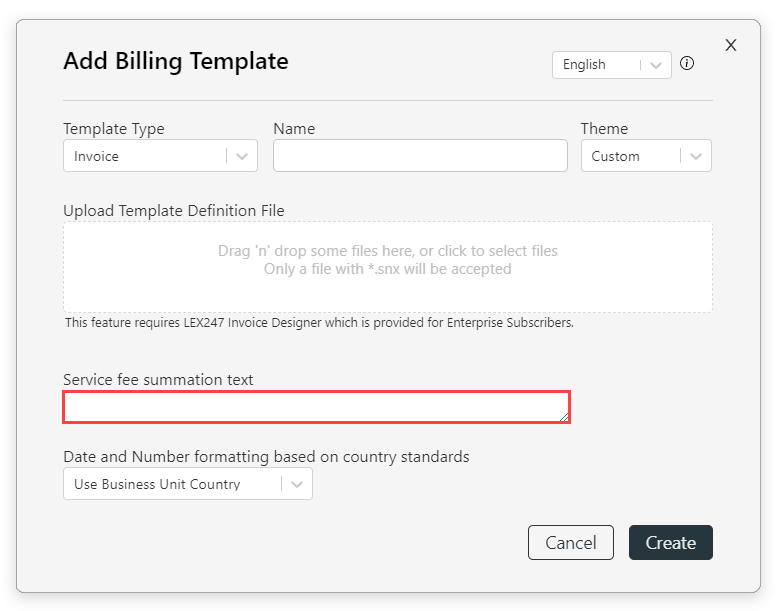Click the Add Billing Template heading

coord(176,61)
